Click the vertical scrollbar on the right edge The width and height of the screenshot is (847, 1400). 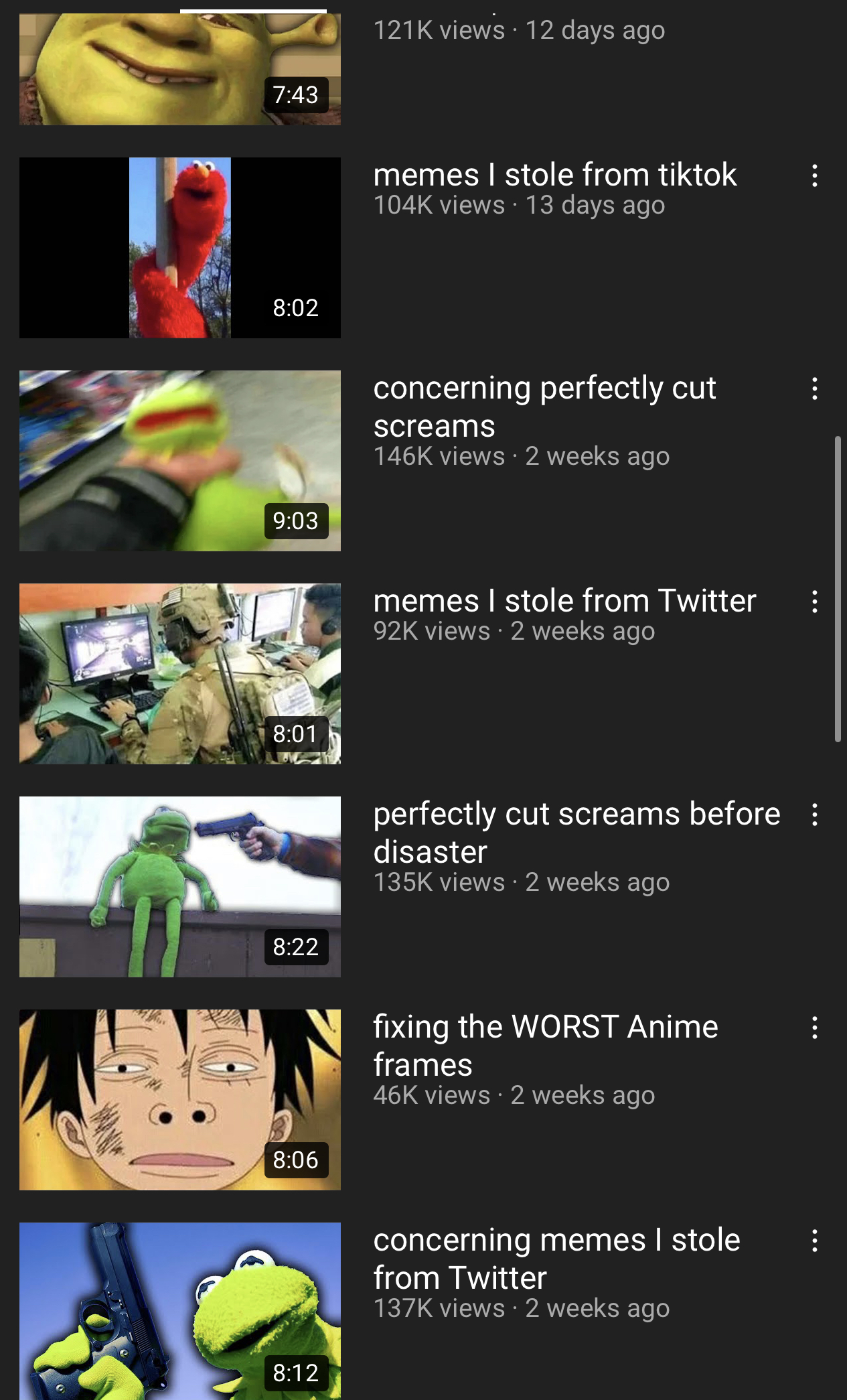point(838,589)
